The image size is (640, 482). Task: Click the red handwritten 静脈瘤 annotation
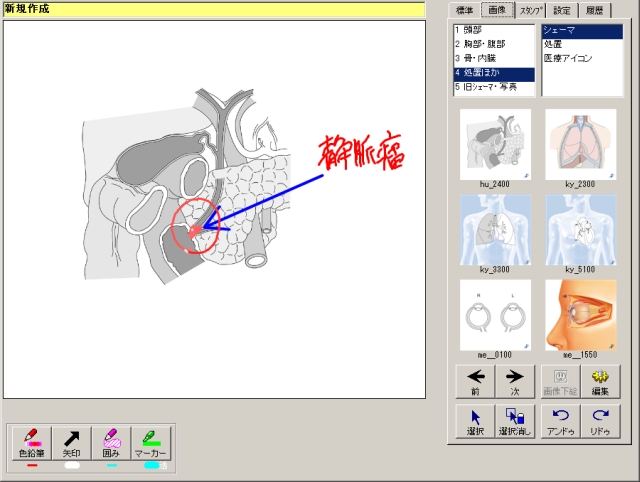tap(361, 151)
